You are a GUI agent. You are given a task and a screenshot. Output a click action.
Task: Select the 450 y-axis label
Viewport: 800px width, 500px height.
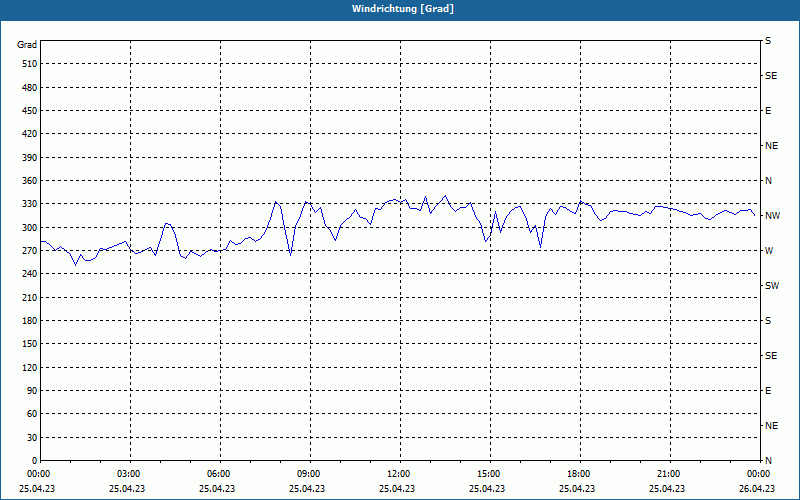pyautogui.click(x=30, y=111)
